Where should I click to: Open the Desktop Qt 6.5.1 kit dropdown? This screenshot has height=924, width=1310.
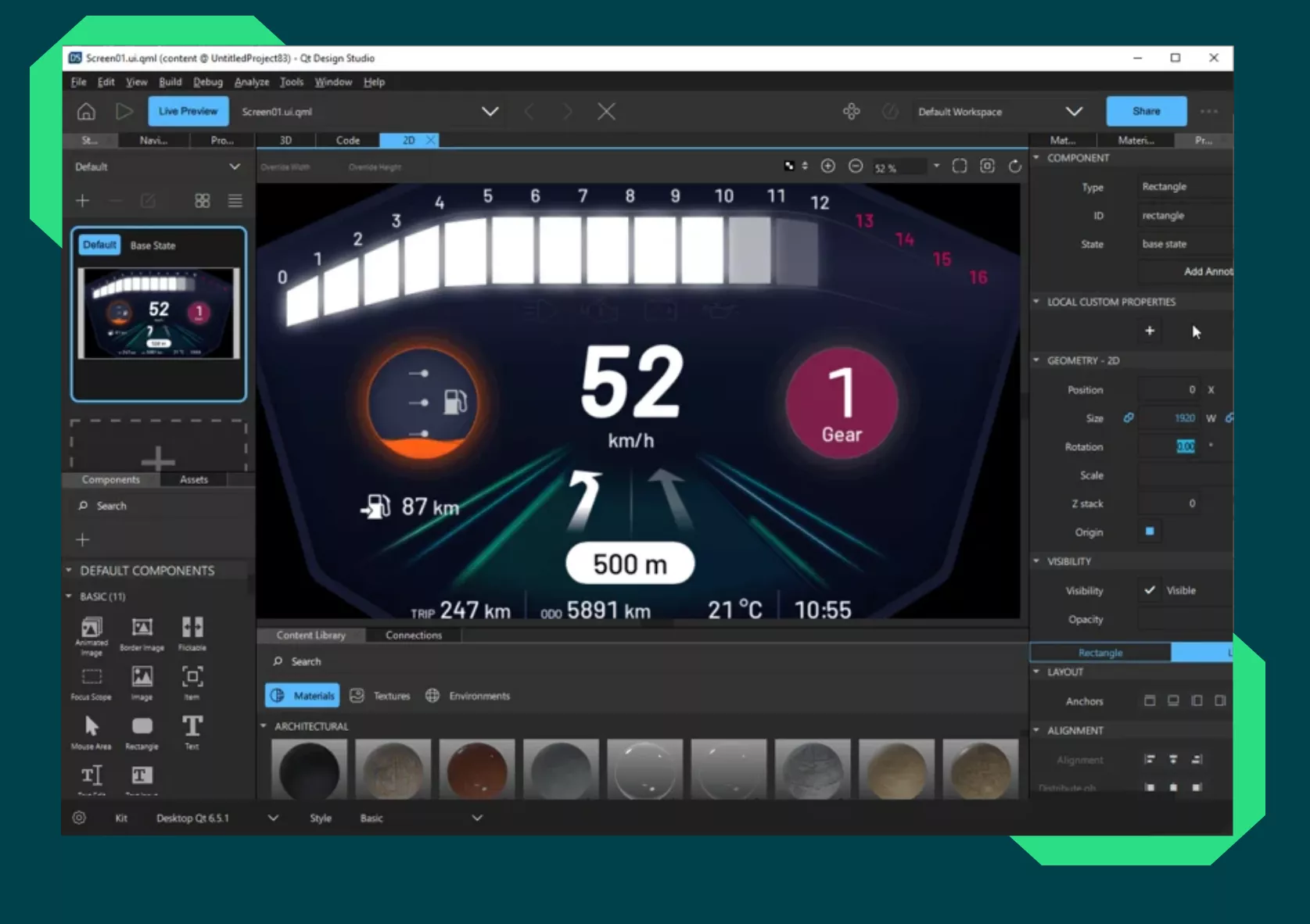(273, 818)
